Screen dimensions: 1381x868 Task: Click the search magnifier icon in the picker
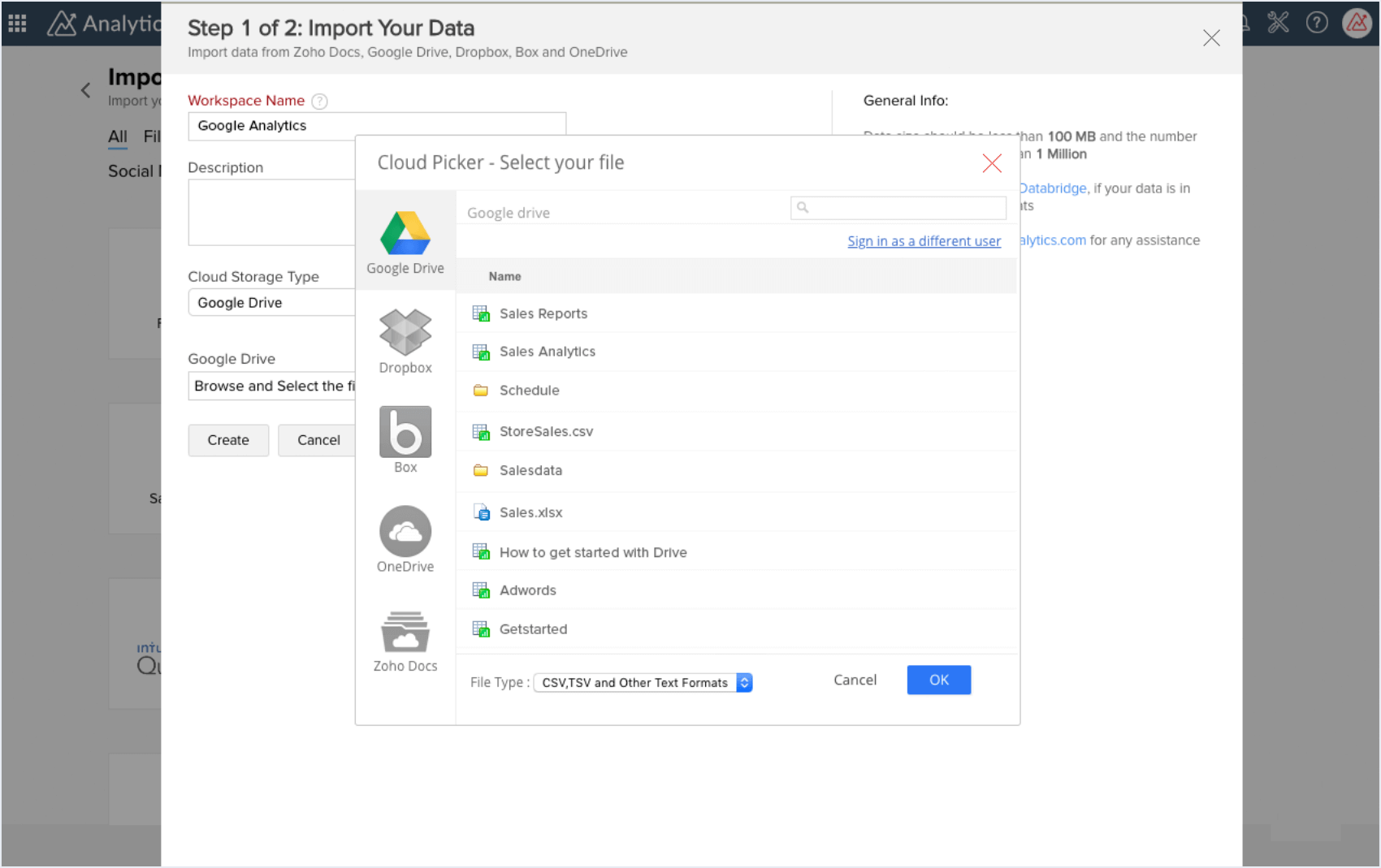click(803, 208)
